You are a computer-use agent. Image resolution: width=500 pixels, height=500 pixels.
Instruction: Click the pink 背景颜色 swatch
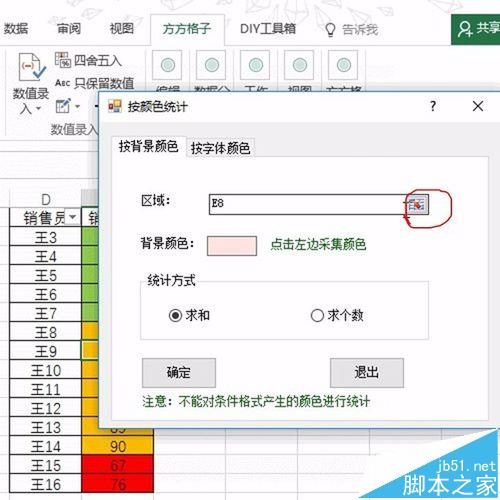(x=232, y=246)
